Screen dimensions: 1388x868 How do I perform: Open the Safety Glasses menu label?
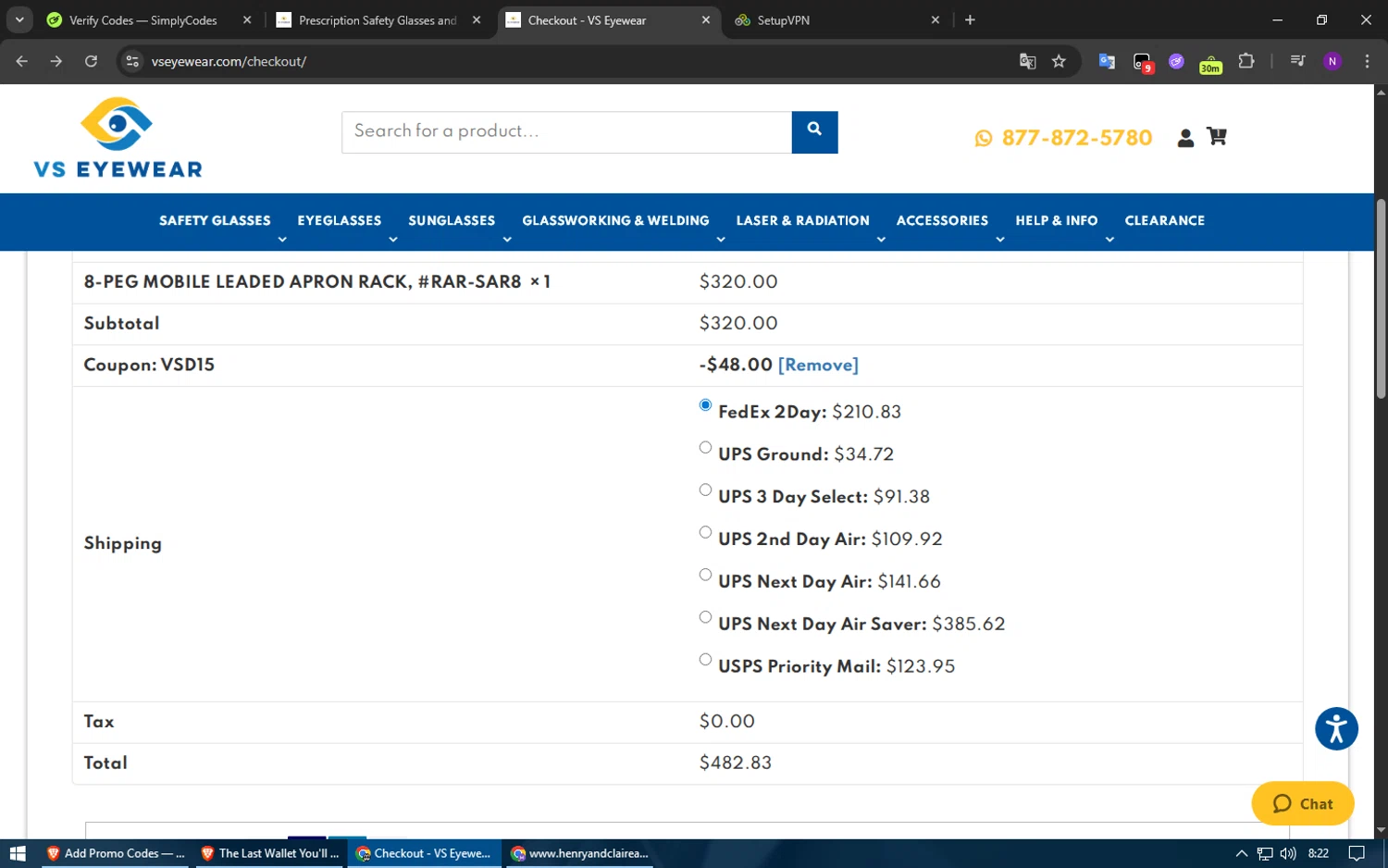(x=215, y=221)
